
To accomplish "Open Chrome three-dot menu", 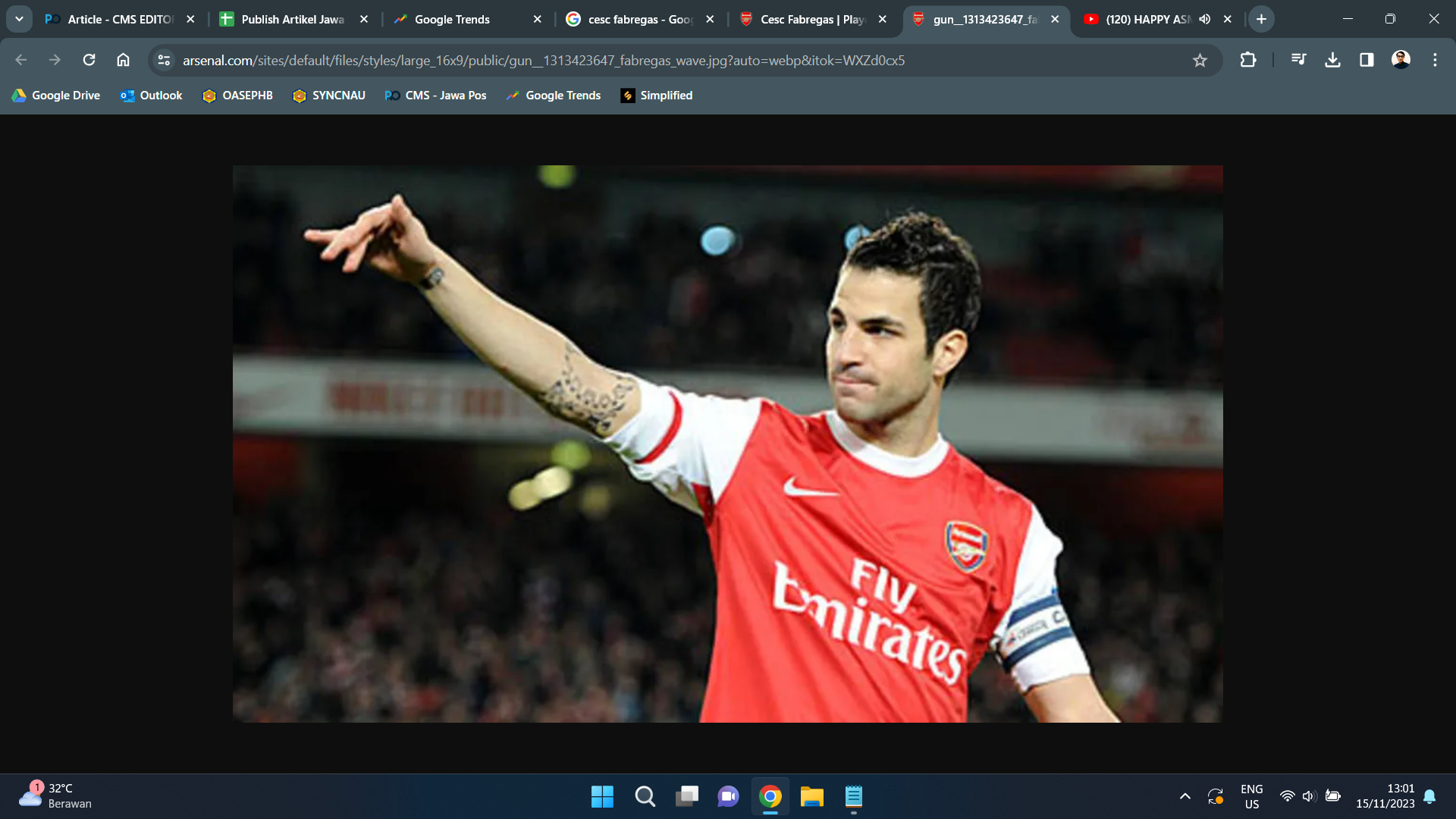I will pyautogui.click(x=1435, y=60).
